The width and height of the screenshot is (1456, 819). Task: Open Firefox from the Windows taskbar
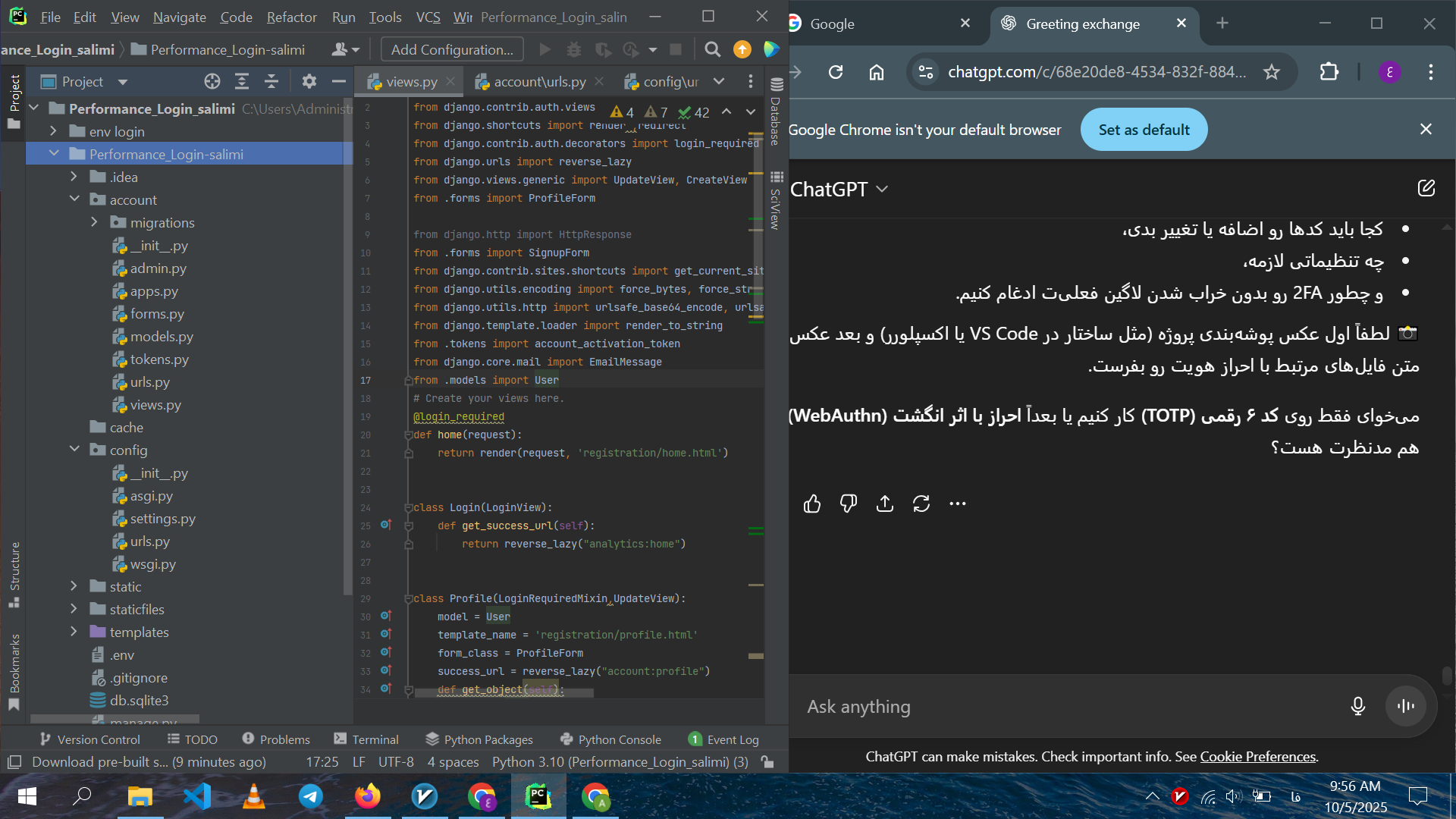tap(367, 796)
